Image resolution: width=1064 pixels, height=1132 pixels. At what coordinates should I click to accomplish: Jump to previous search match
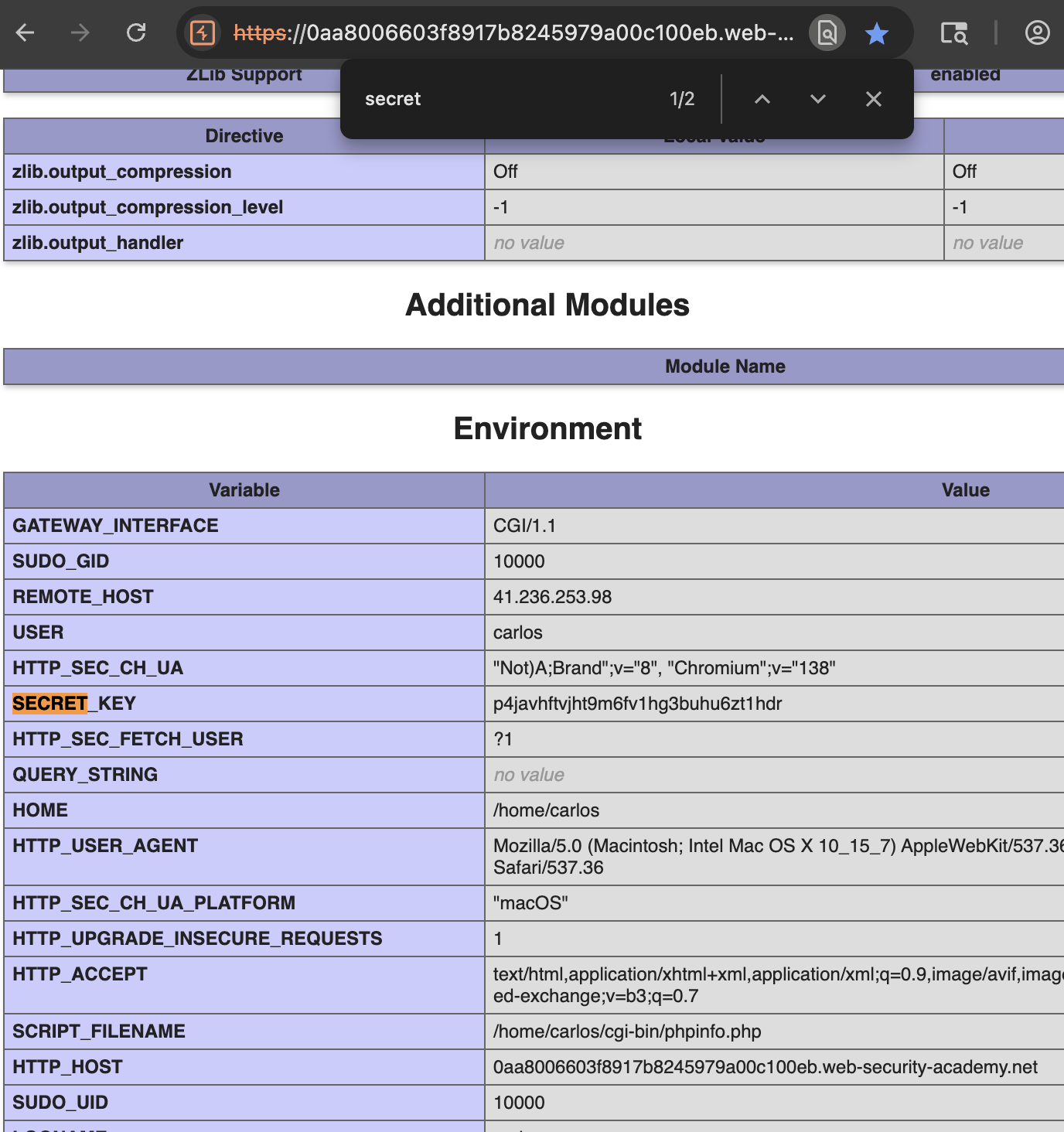click(762, 99)
